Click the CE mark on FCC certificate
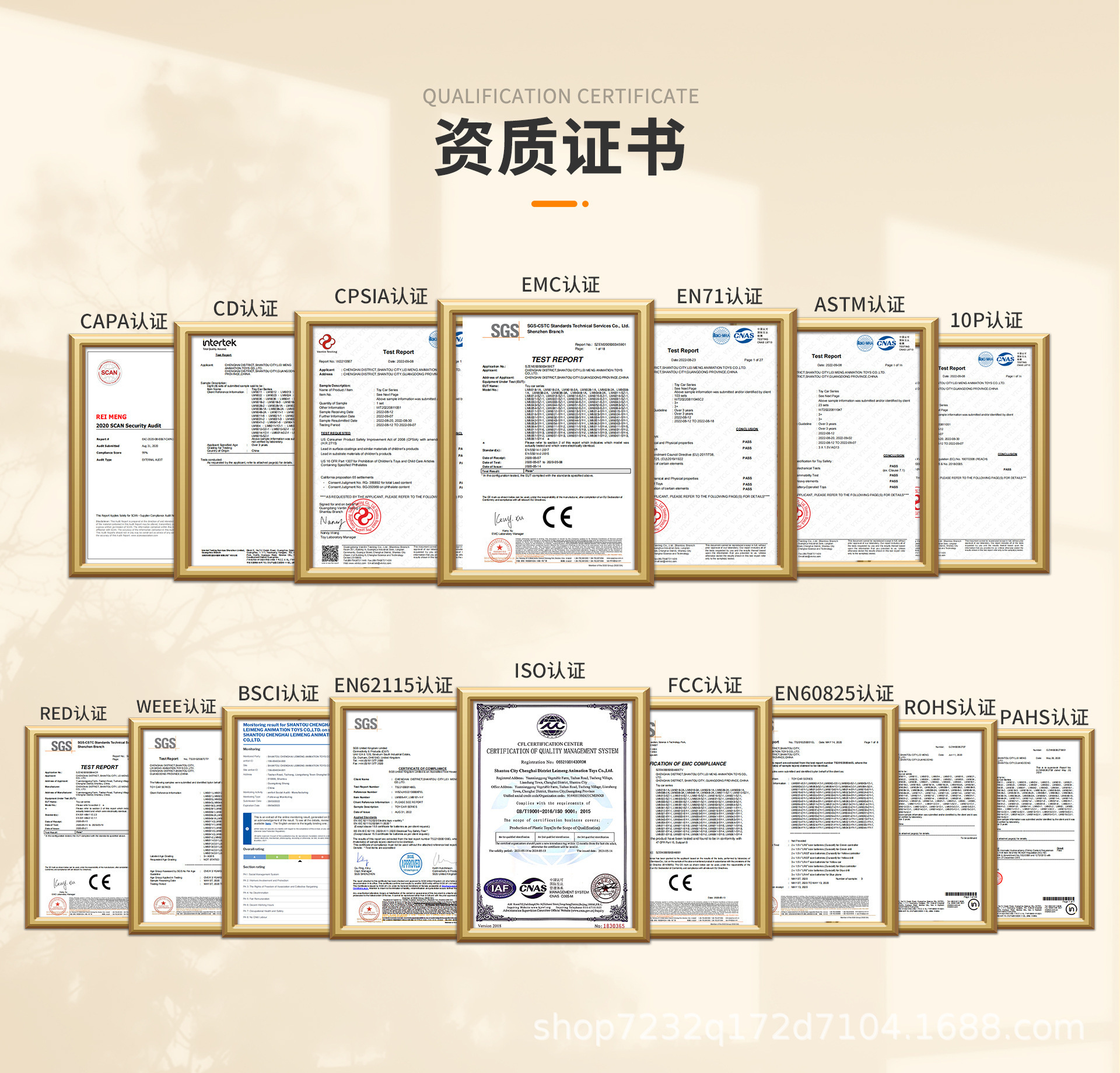This screenshot has width=1120, height=1073. tap(680, 883)
